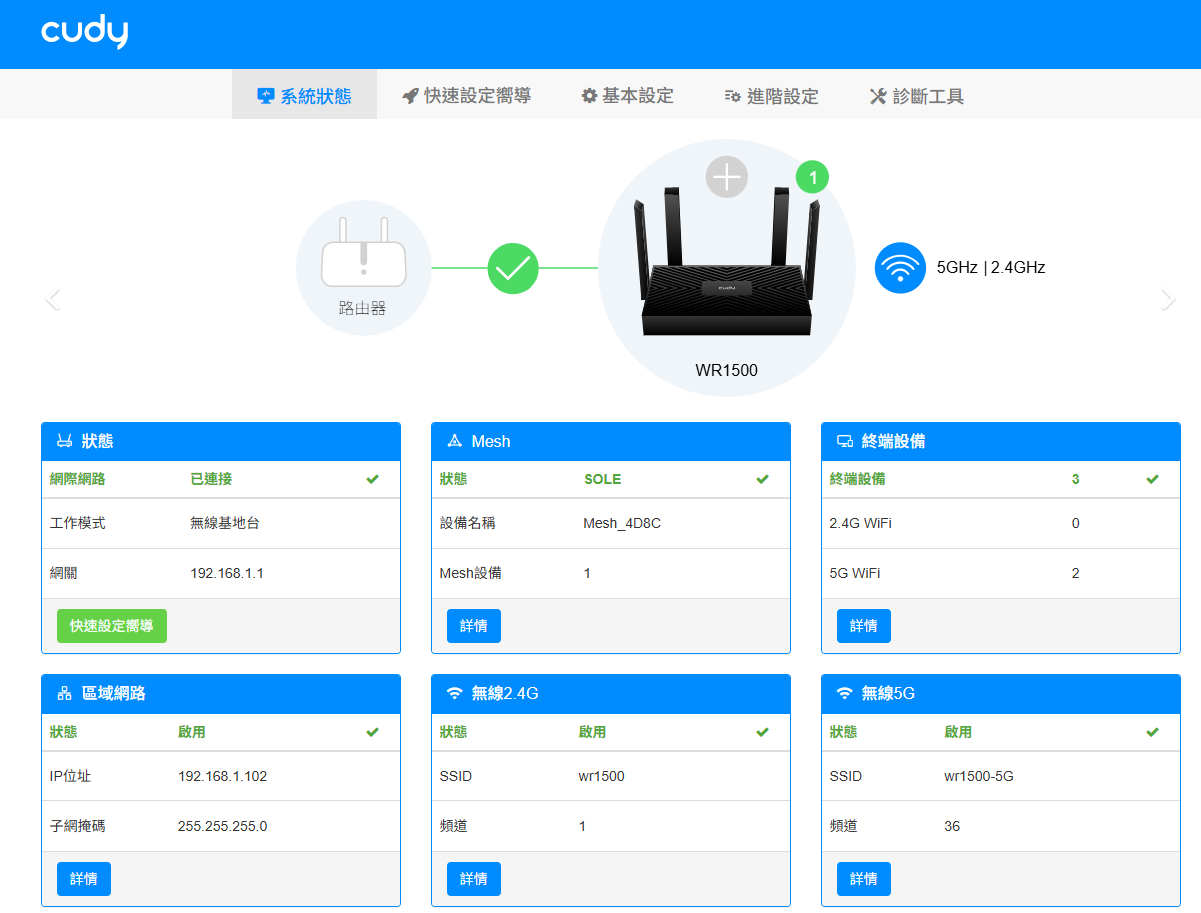Click the left carousel chevron
Image resolution: width=1201 pixels, height=913 pixels.
coord(52,299)
